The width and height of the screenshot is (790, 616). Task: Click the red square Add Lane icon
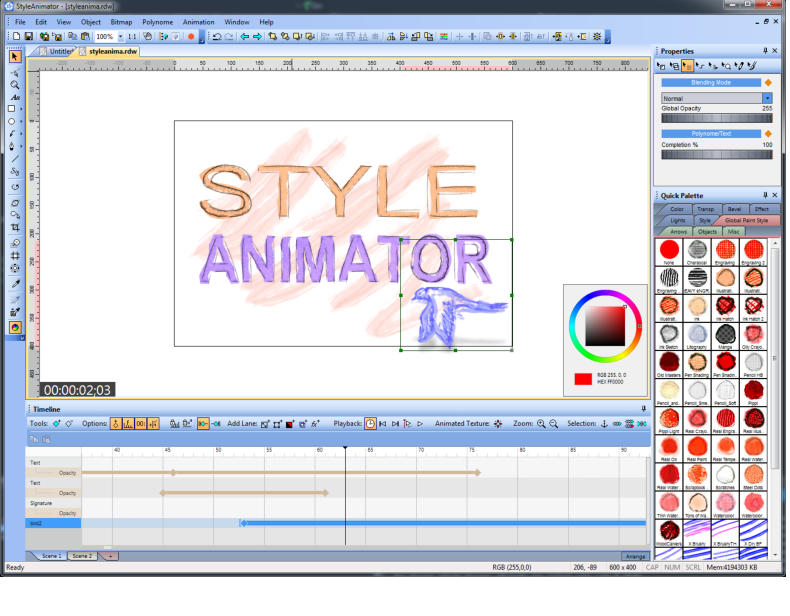[290, 424]
